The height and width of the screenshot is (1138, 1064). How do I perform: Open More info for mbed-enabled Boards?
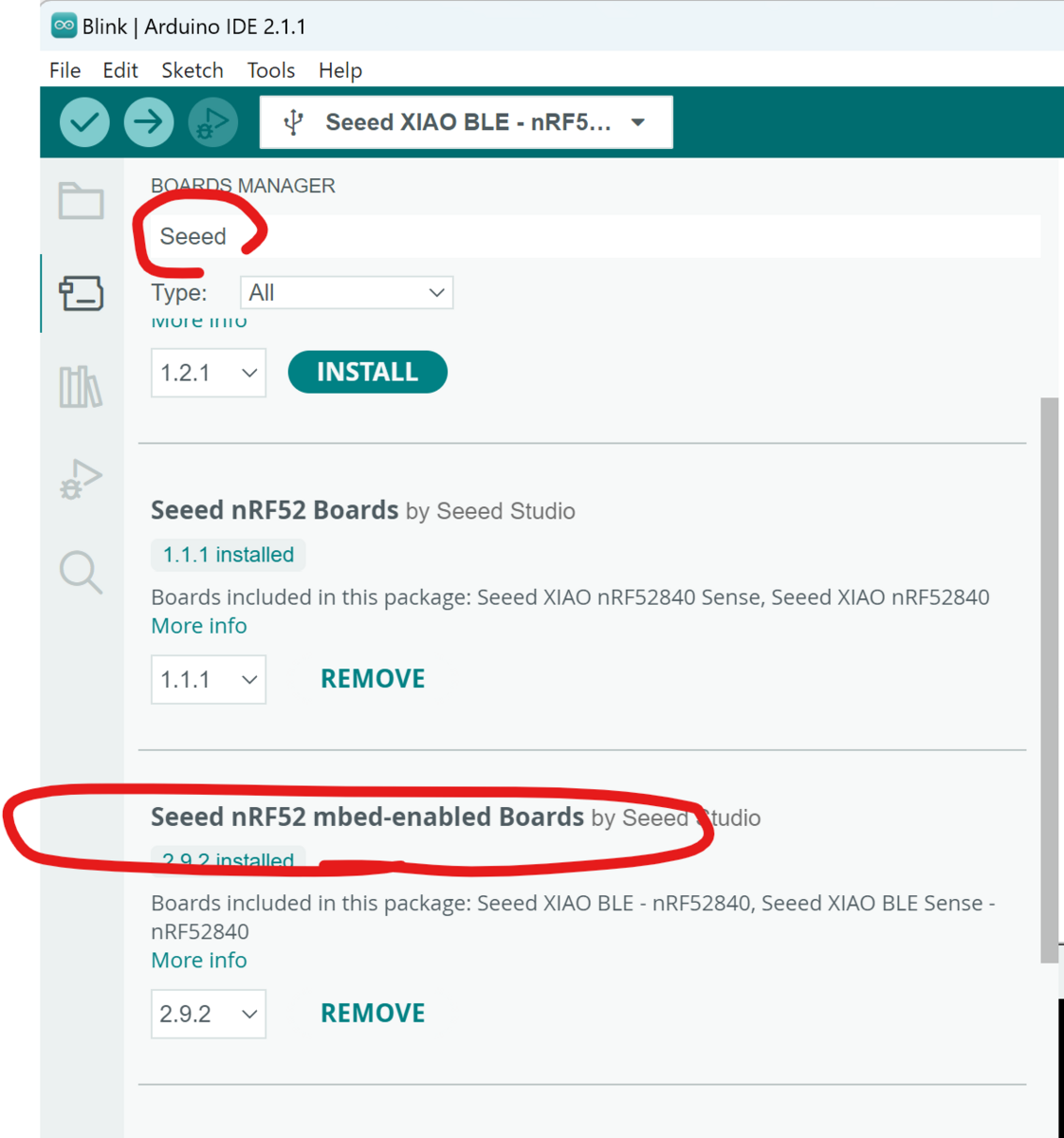[199, 960]
